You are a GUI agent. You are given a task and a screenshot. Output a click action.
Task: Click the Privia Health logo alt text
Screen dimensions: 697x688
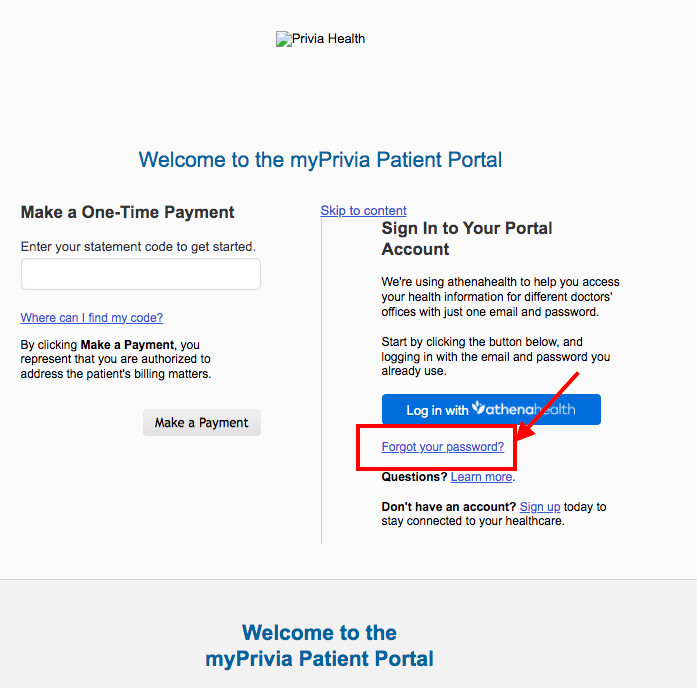click(x=328, y=39)
